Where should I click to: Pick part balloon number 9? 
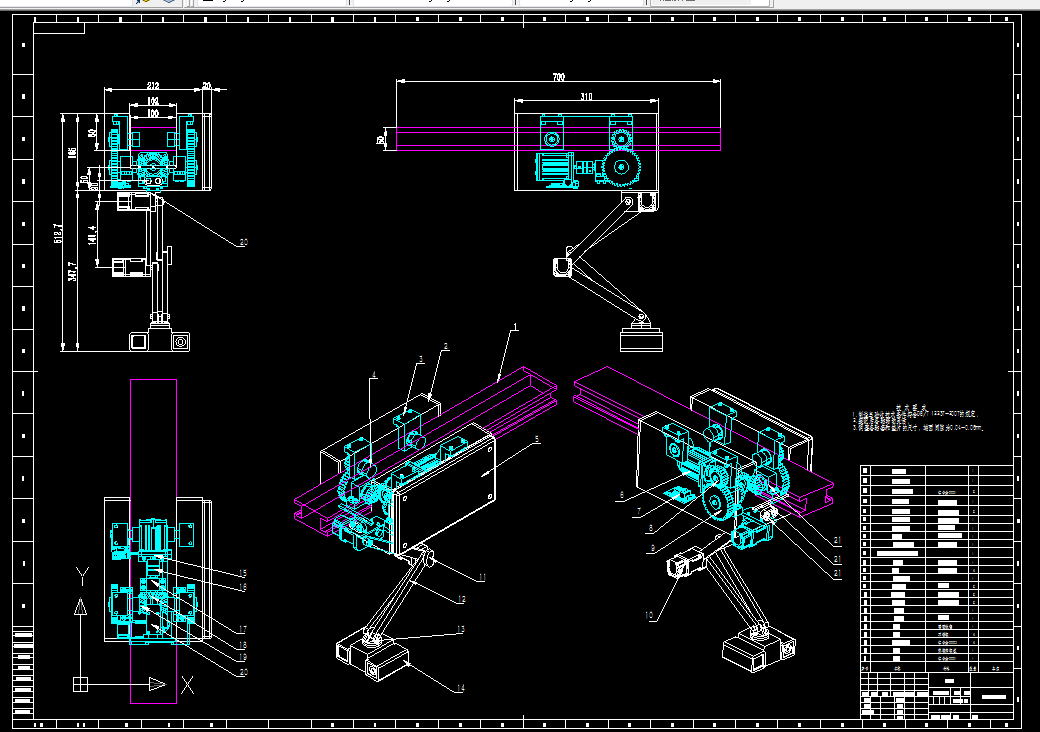[653, 548]
